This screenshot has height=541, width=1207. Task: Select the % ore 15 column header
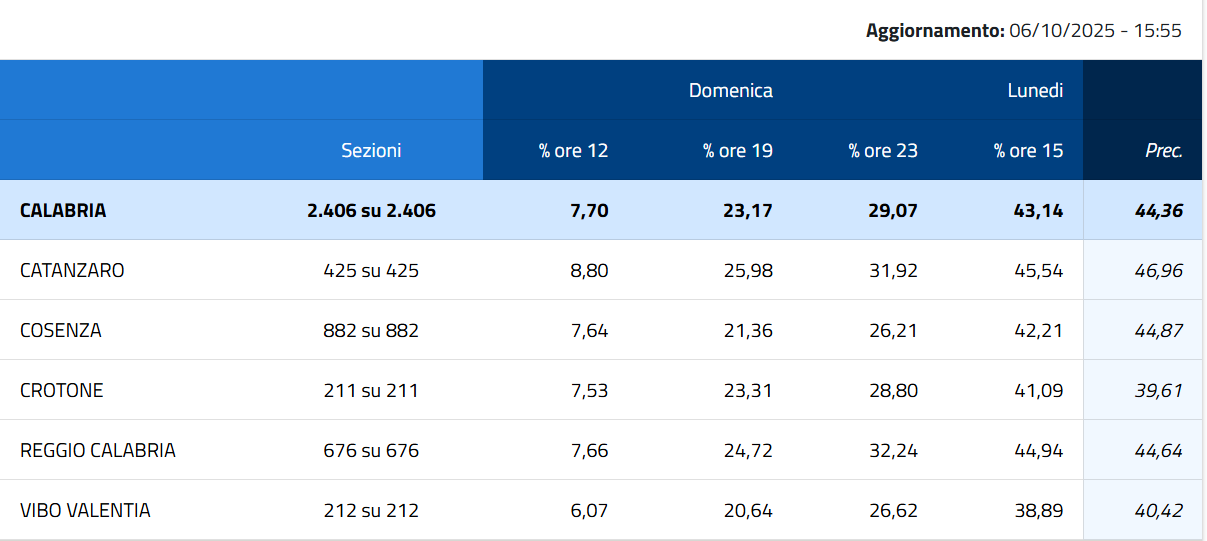(x=1028, y=151)
